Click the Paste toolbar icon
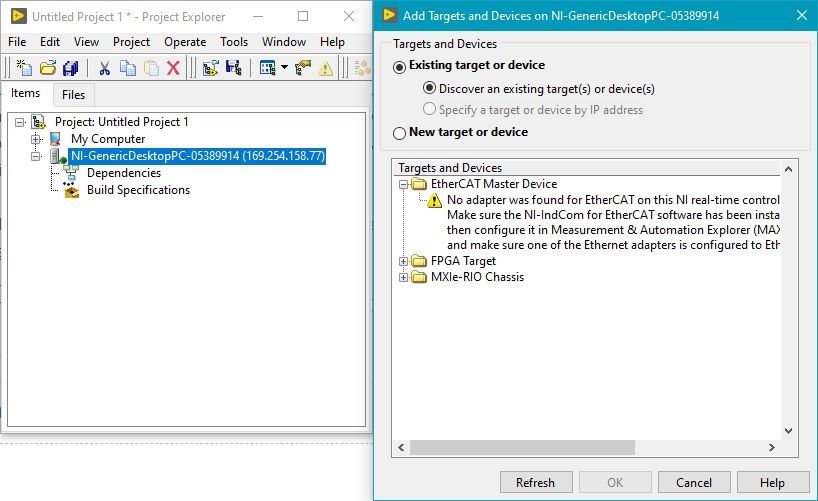 (151, 68)
